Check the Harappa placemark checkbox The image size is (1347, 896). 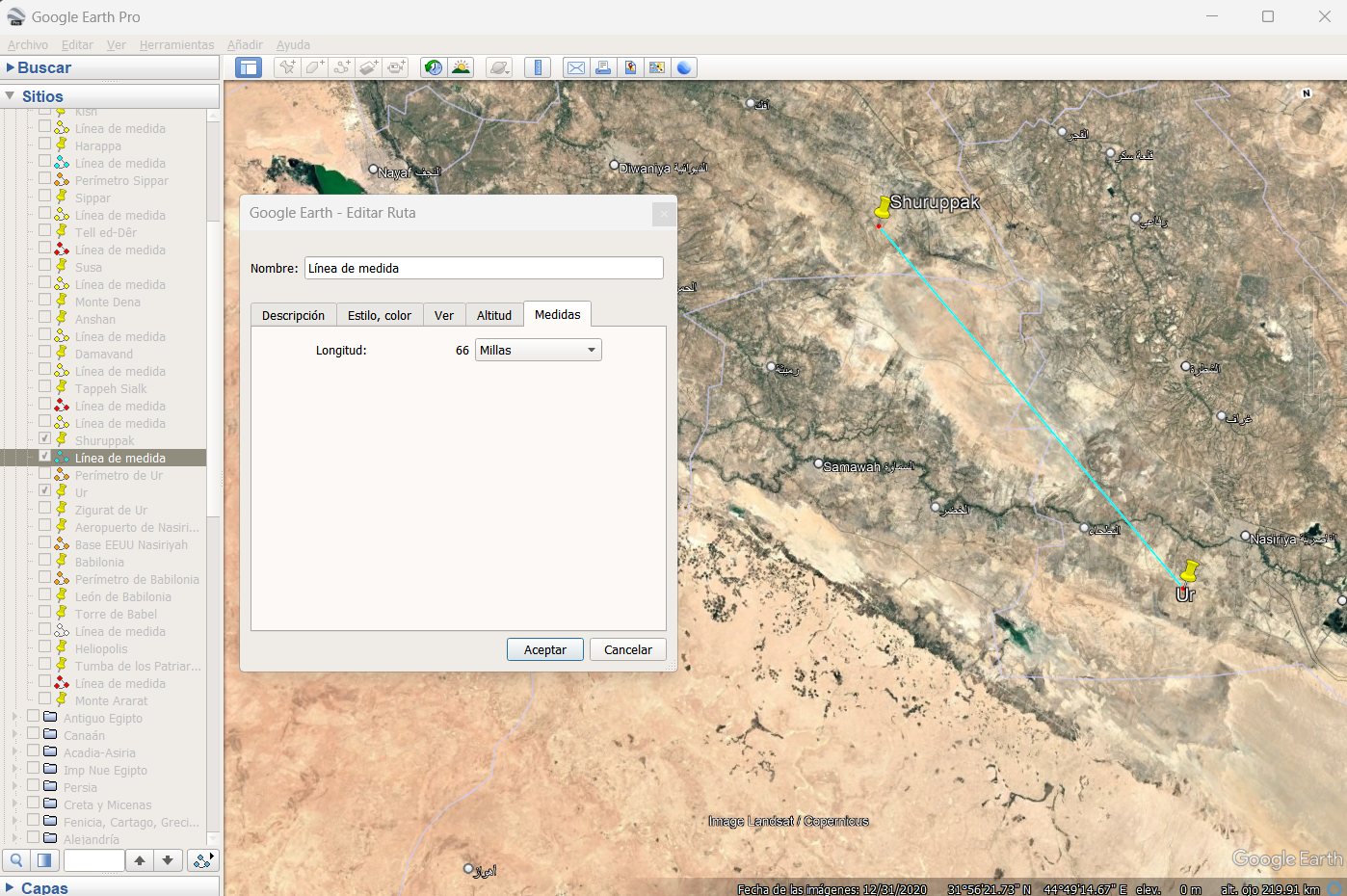tap(44, 144)
